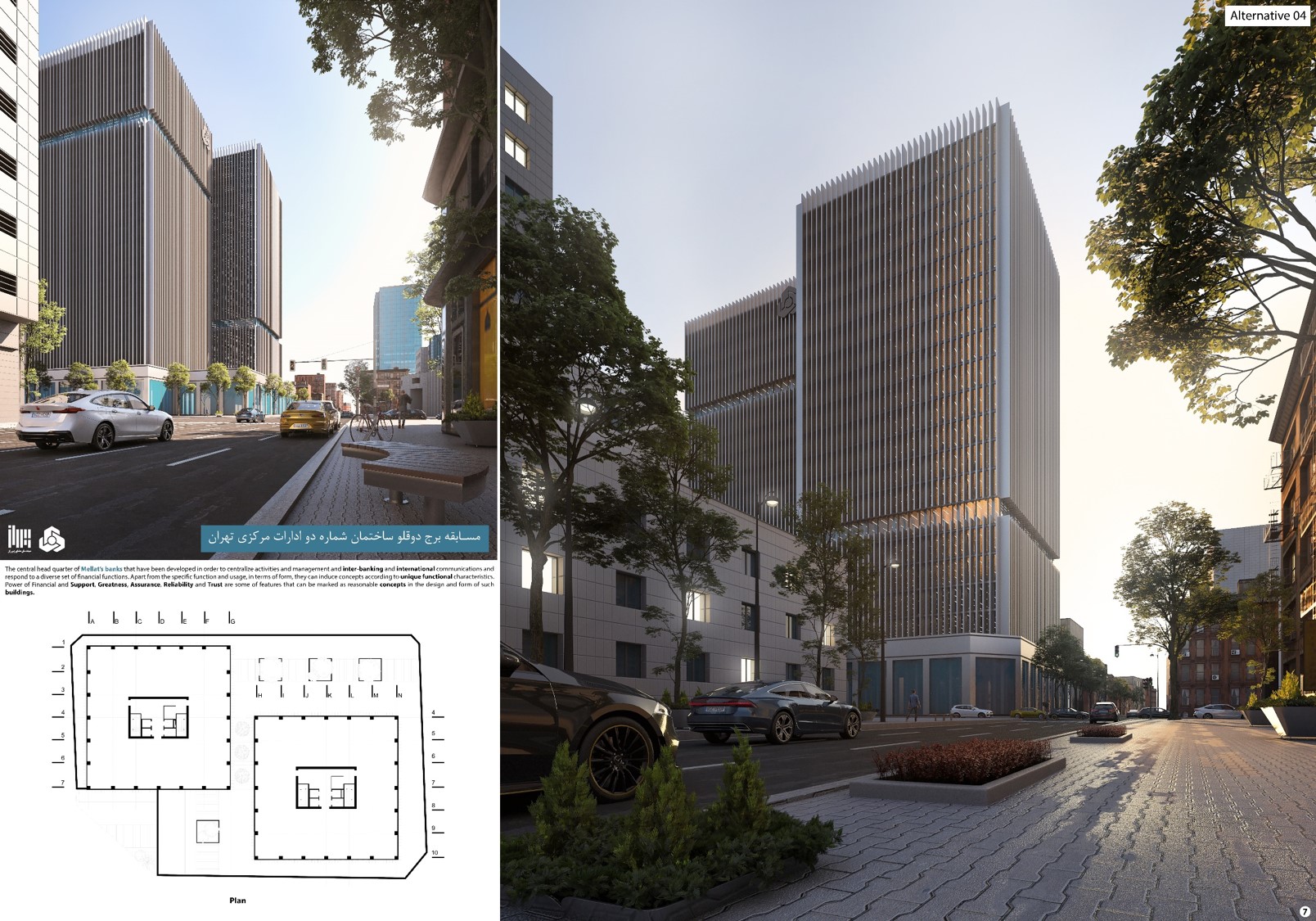Click grid axis marker N on the plan

coord(399,693)
